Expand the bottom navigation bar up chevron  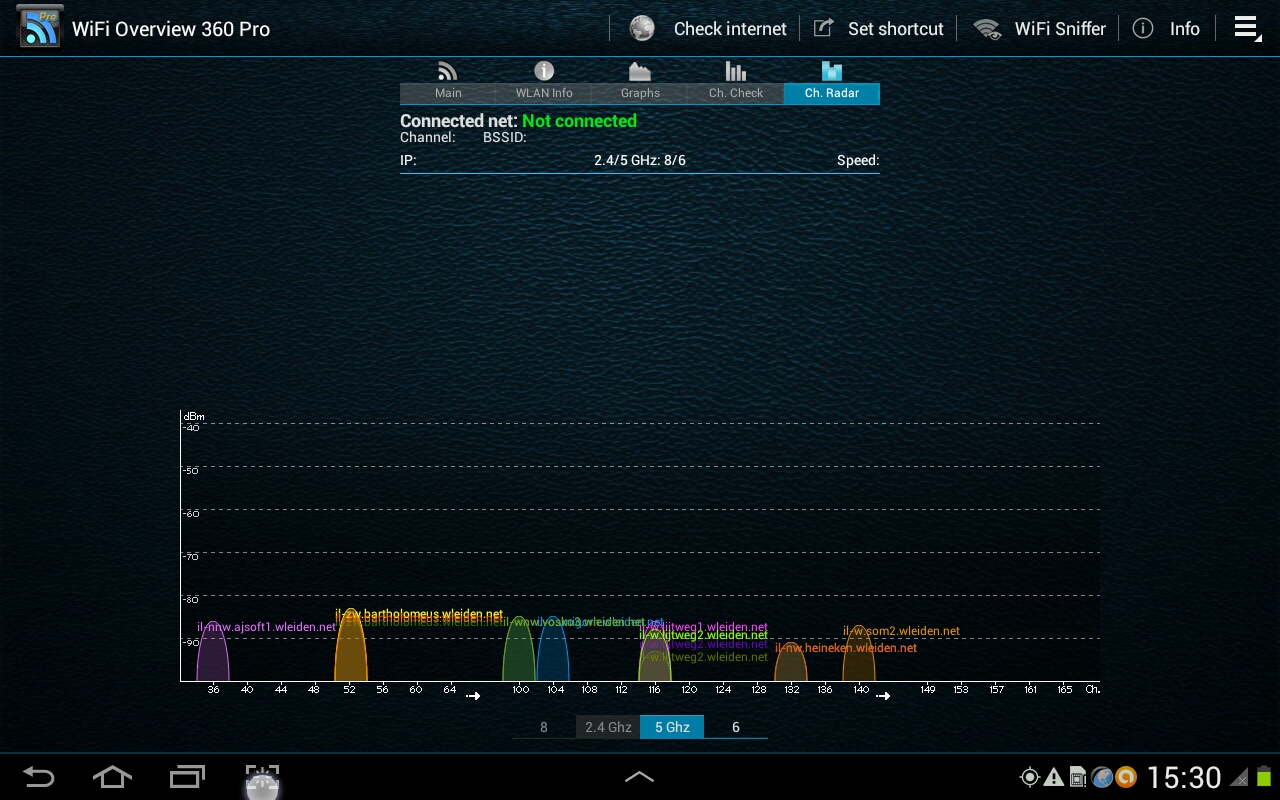tap(640, 776)
